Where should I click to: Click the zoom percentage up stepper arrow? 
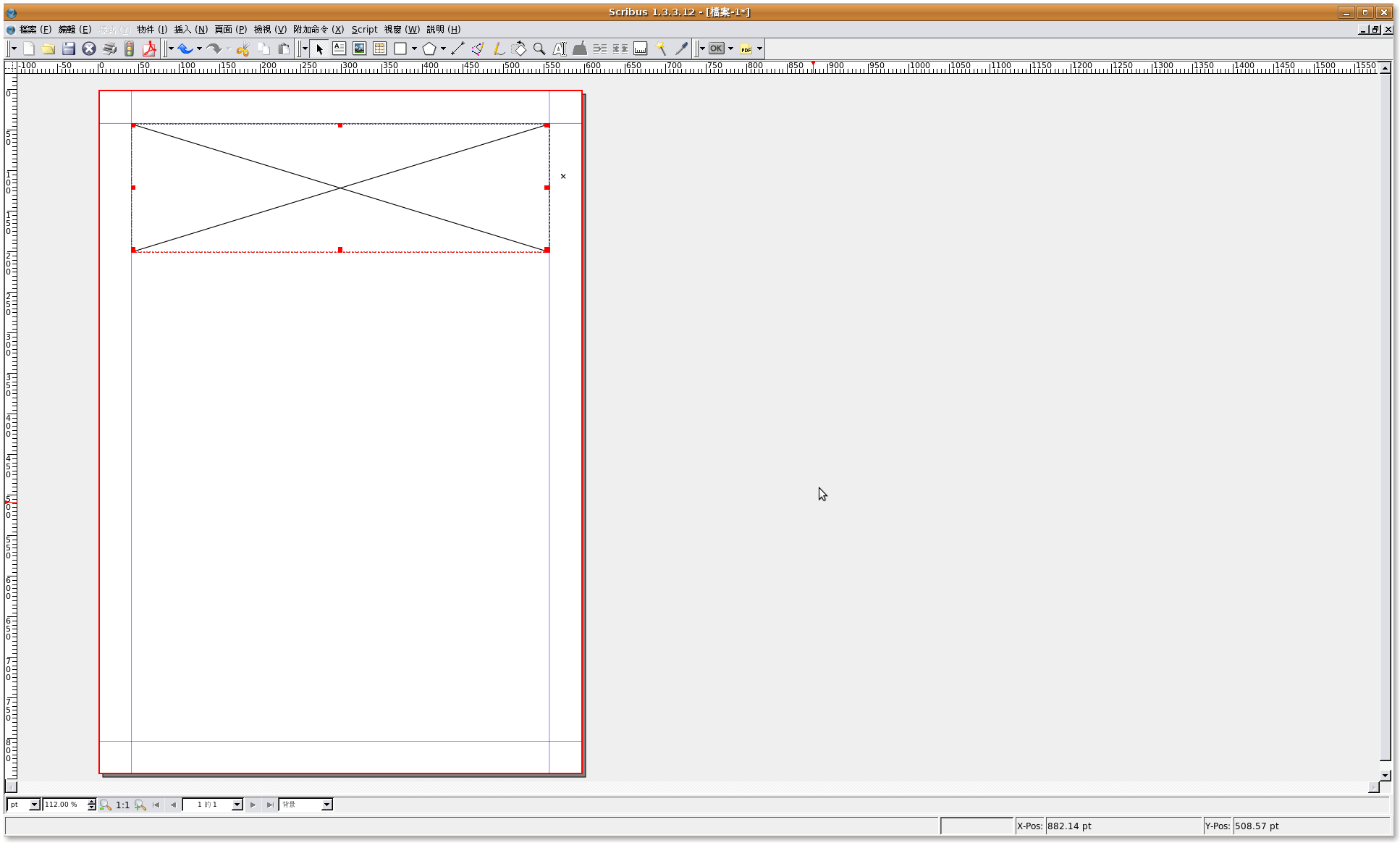tap(92, 802)
